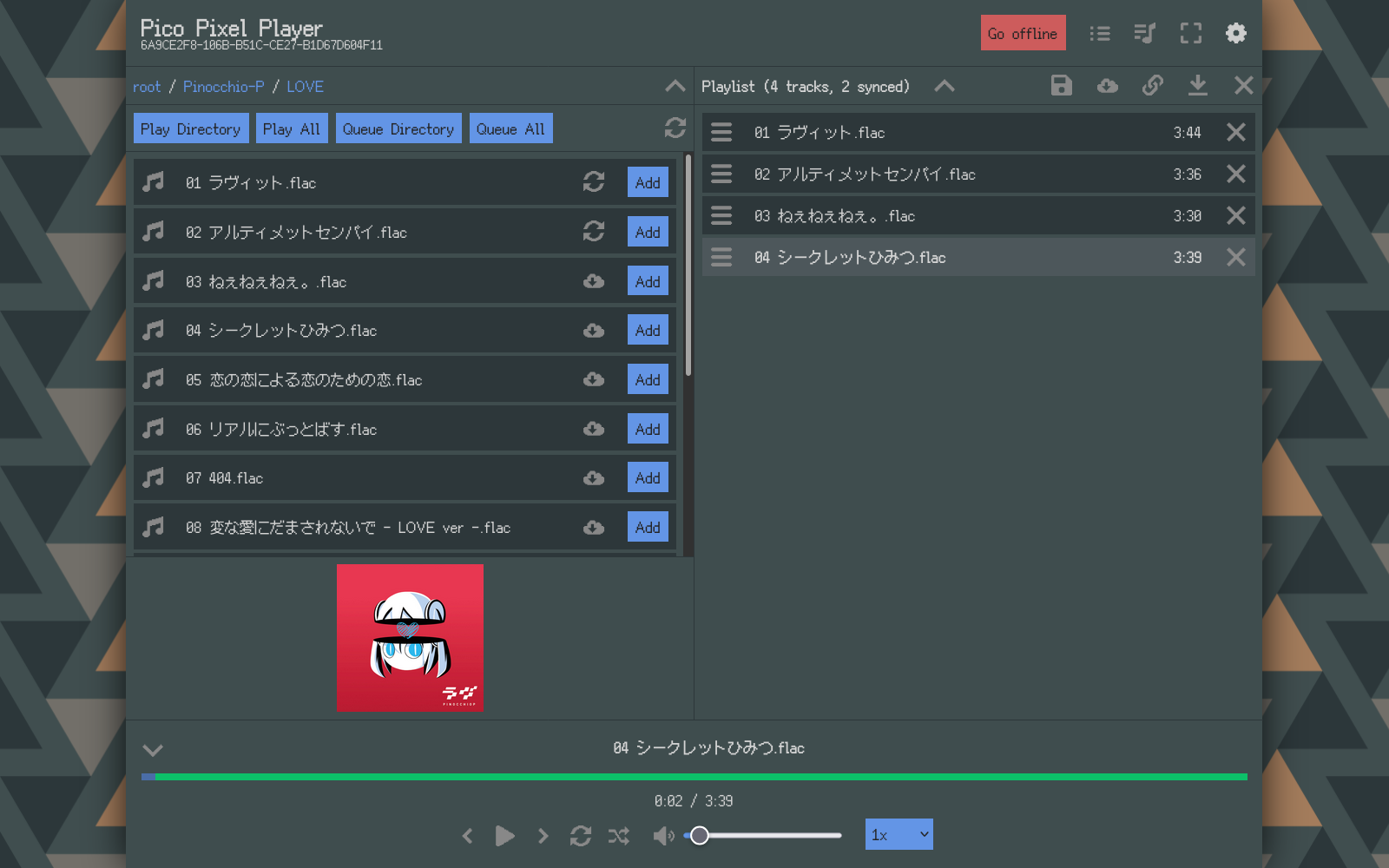
Task: Click Queue All button
Action: tap(510, 128)
